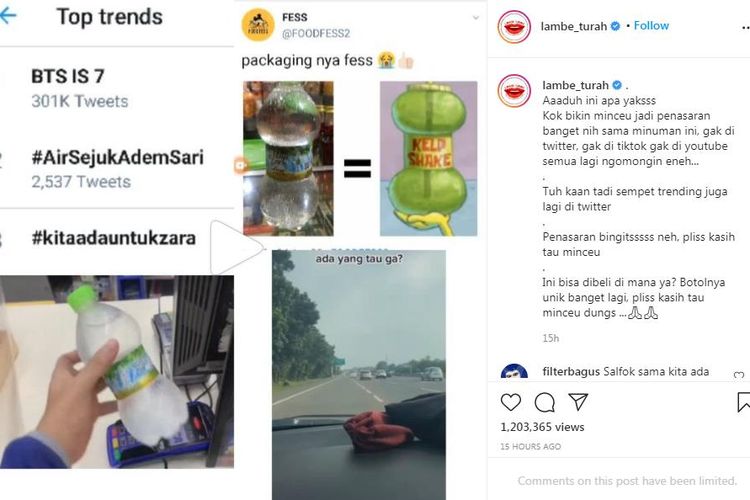This screenshot has height=500, width=750.
Task: Open comments with speech bubble icon
Action: 544,402
